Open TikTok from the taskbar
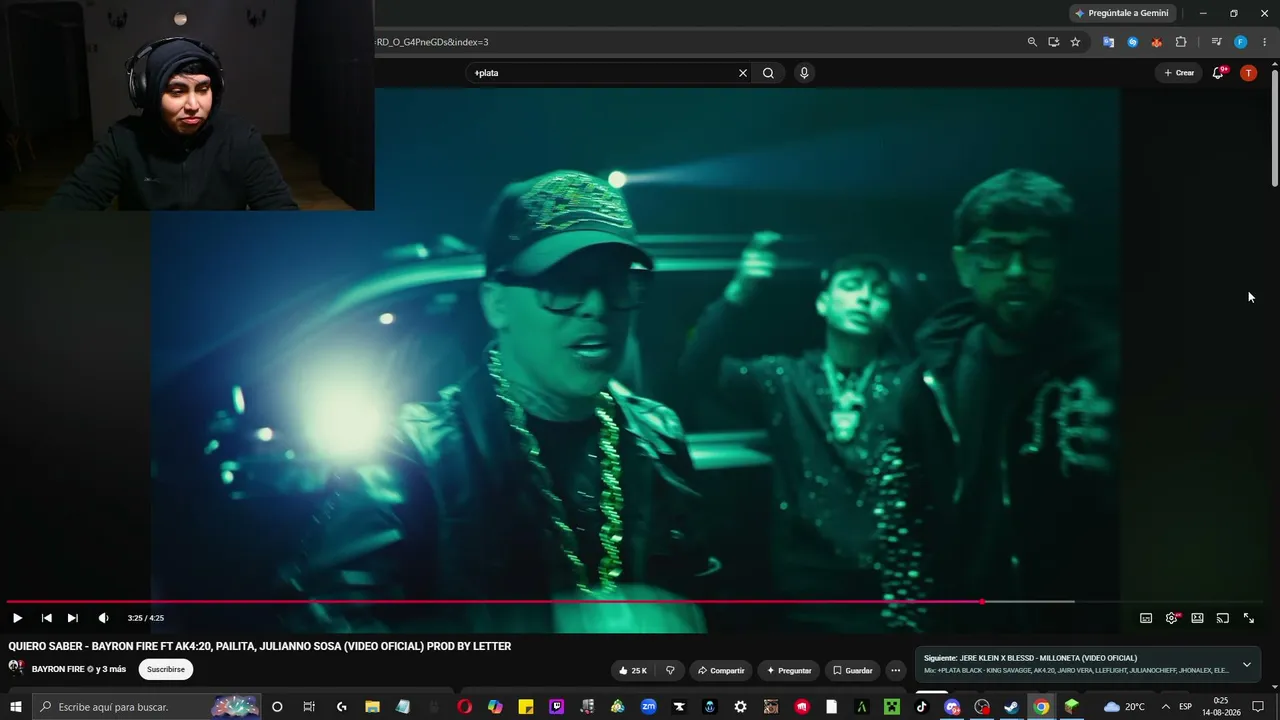 click(x=921, y=707)
